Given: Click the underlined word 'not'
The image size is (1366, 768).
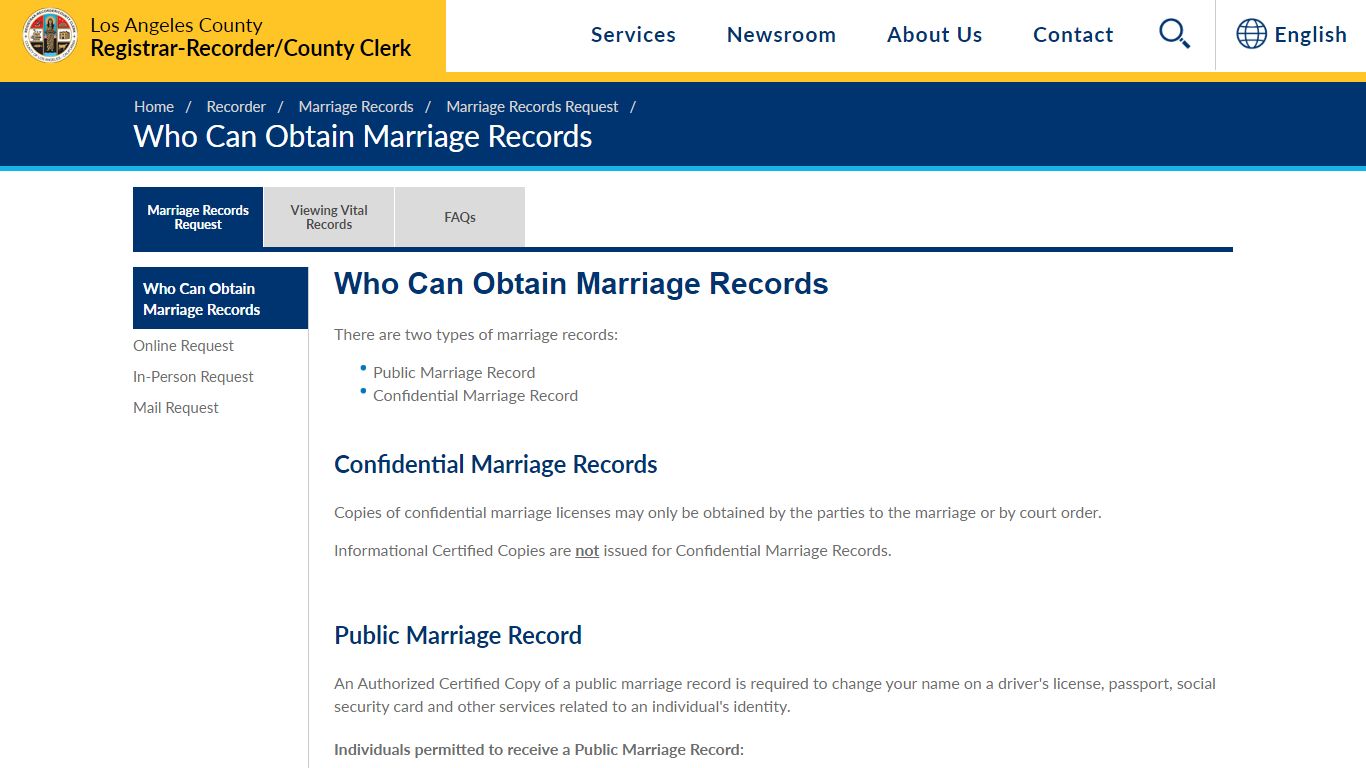Looking at the screenshot, I should [587, 551].
